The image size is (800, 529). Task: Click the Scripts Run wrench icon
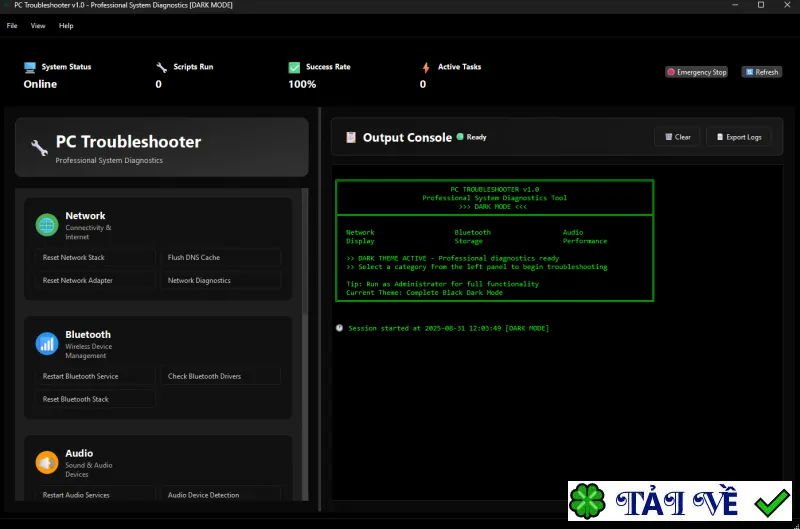pos(162,67)
